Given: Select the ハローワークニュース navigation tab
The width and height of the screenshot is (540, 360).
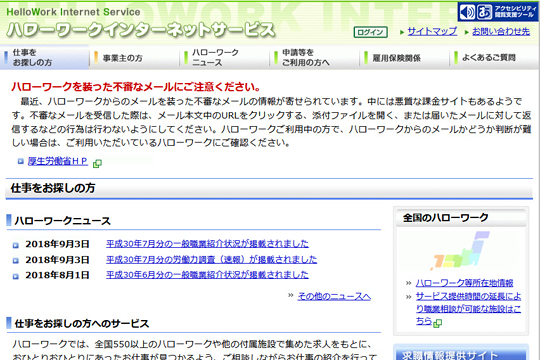Looking at the screenshot, I should tap(225, 58).
